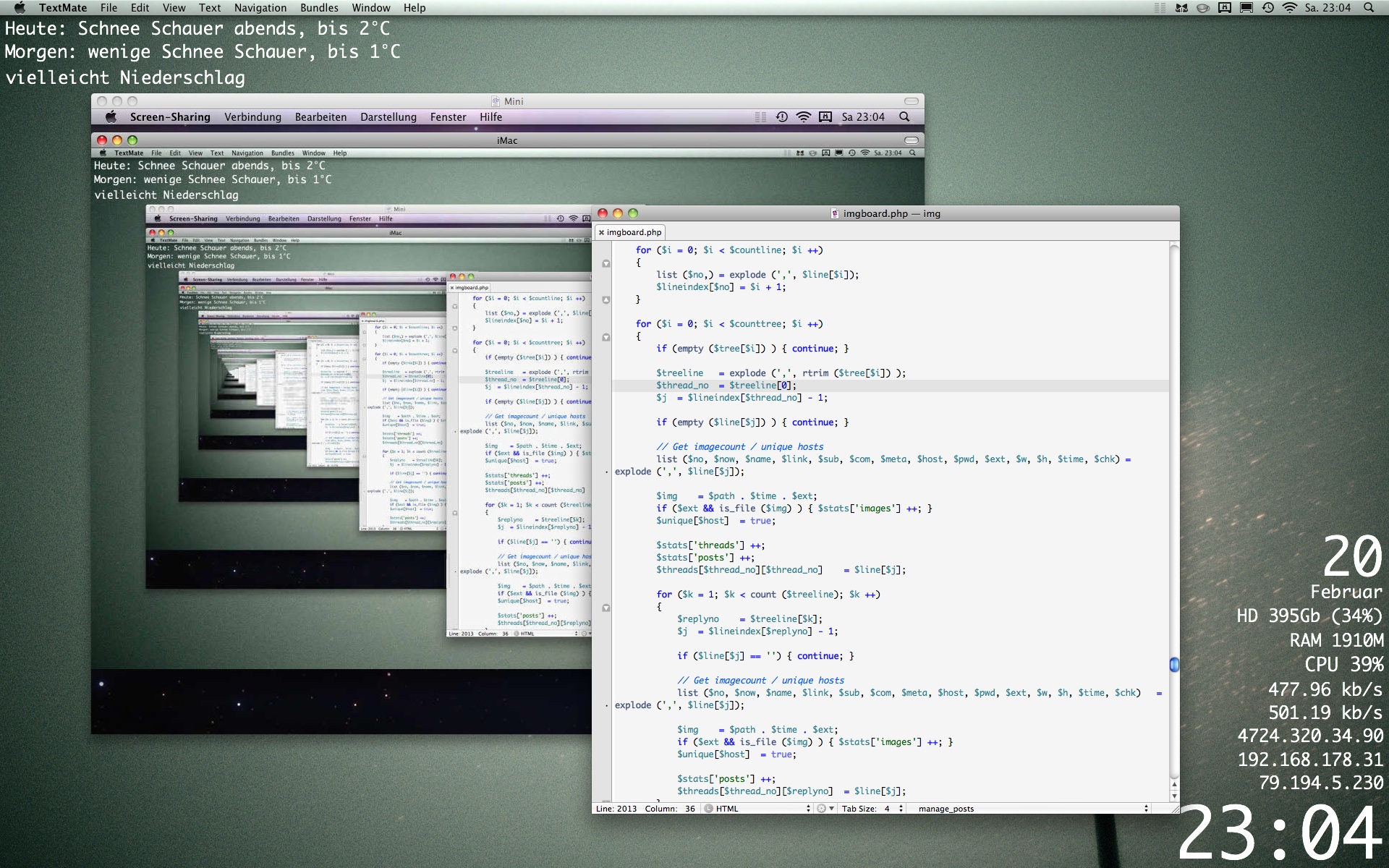This screenshot has width=1389, height=868.
Task: Click the Verbindung menu in Screen-Sharing window
Action: pos(252,117)
